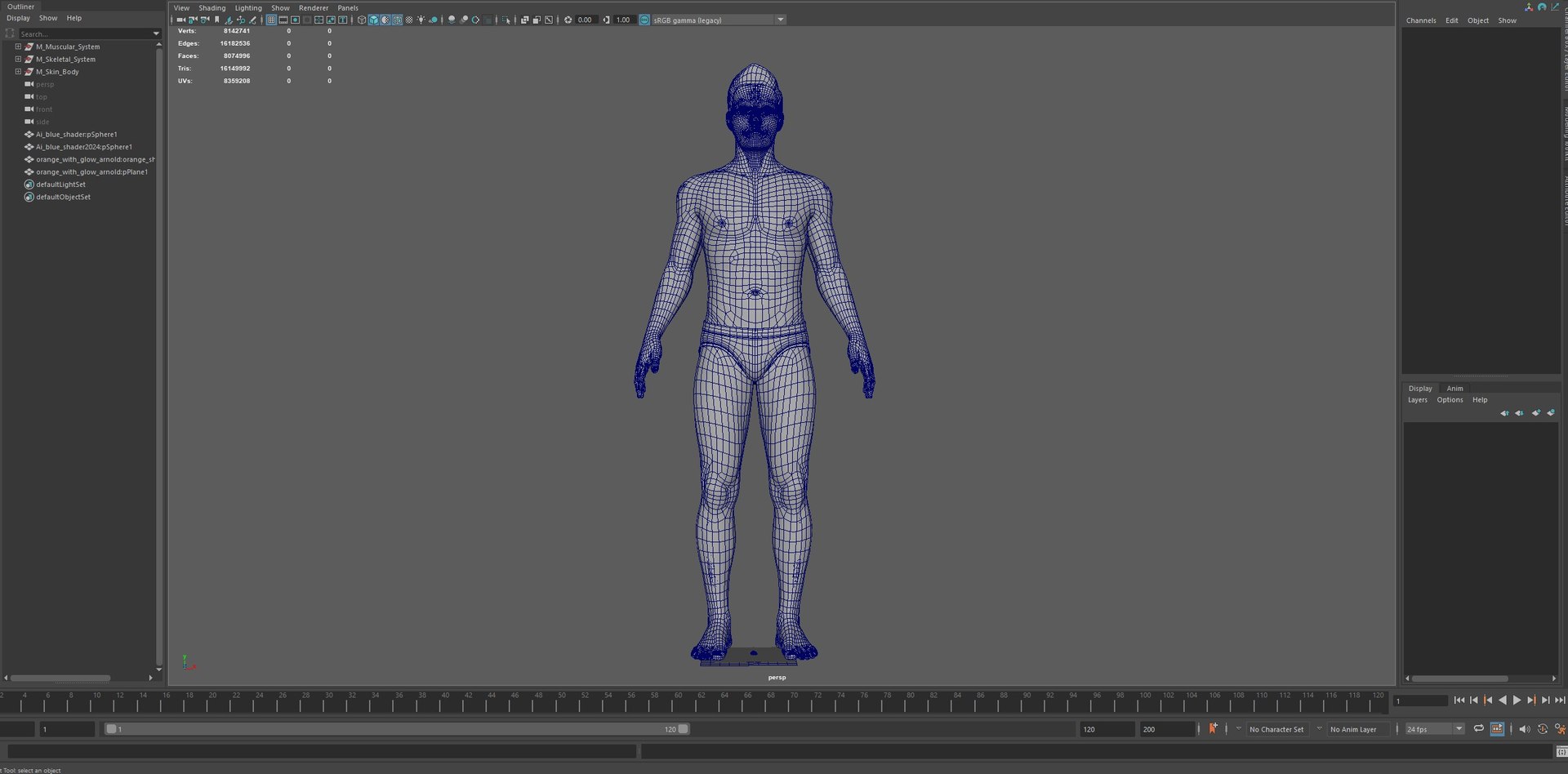
Task: Open the outliner search filter dropdown arrow
Action: [156, 33]
